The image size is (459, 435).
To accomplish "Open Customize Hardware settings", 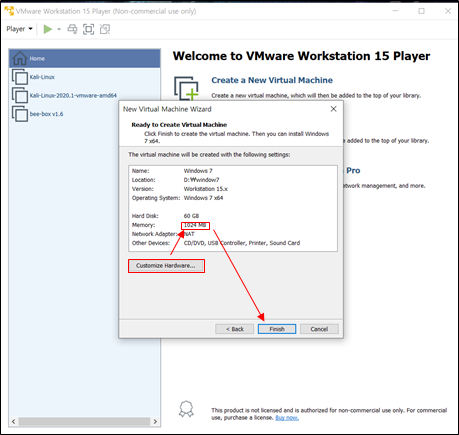I will (166, 266).
